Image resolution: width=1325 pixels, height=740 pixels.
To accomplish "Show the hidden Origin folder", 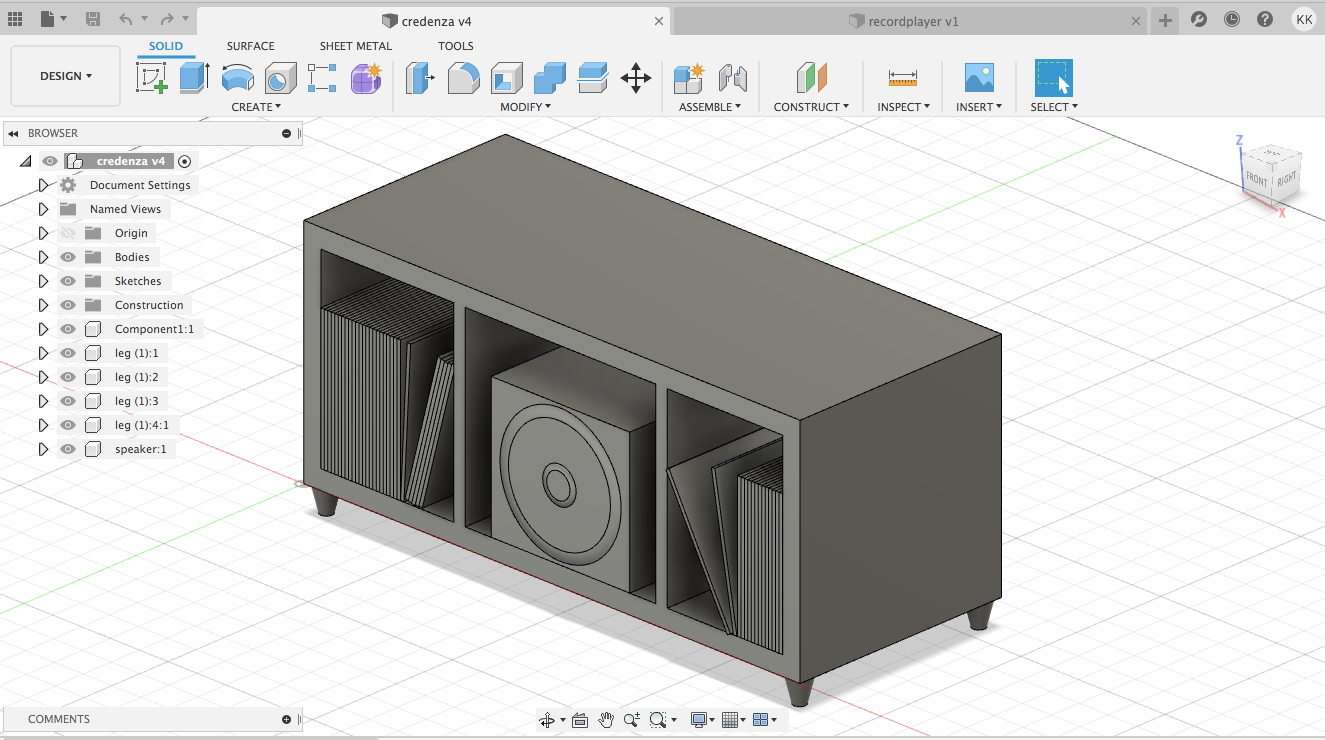I will click(x=68, y=233).
